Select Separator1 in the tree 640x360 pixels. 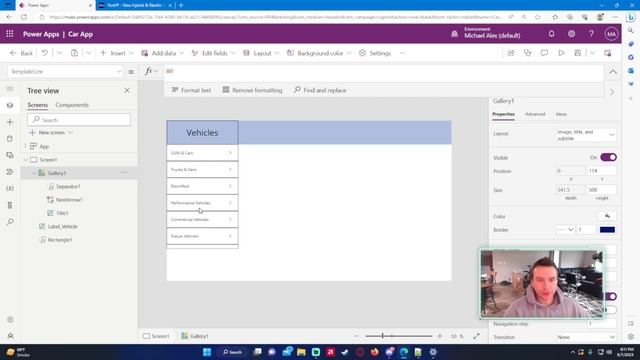click(x=68, y=187)
